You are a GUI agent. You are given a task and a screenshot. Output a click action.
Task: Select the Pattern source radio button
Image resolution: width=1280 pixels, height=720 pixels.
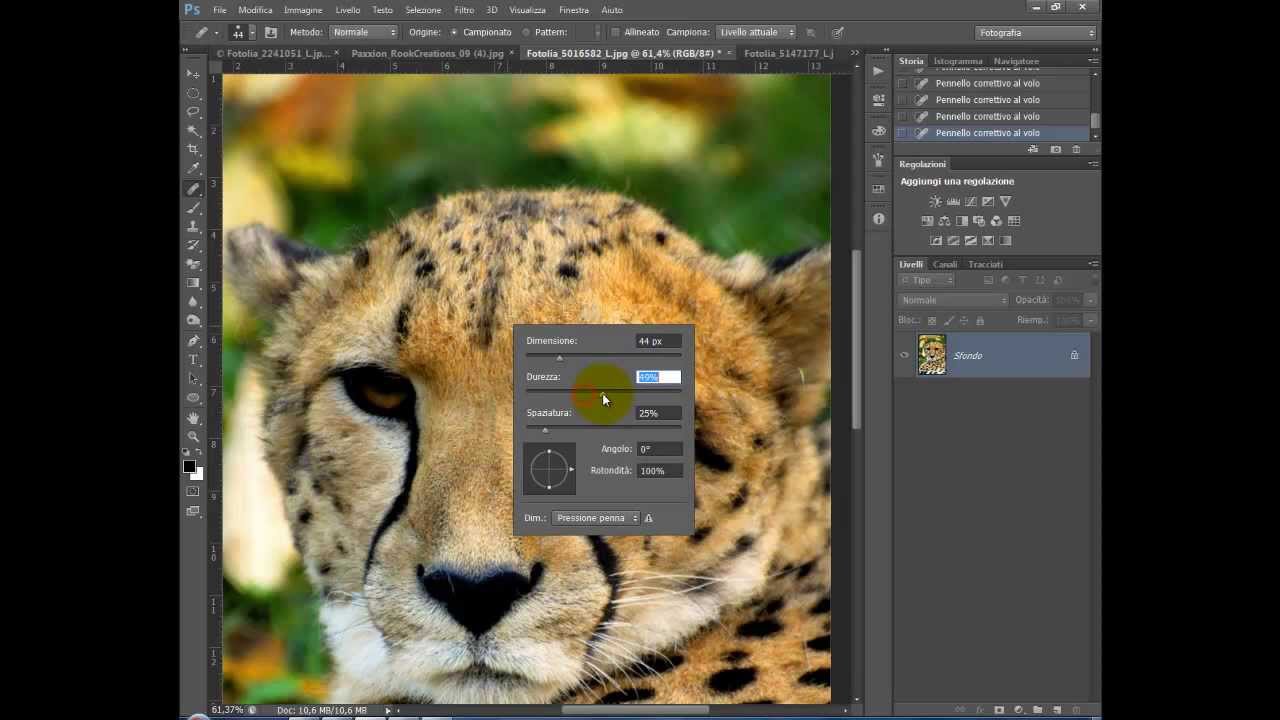pyautogui.click(x=526, y=32)
